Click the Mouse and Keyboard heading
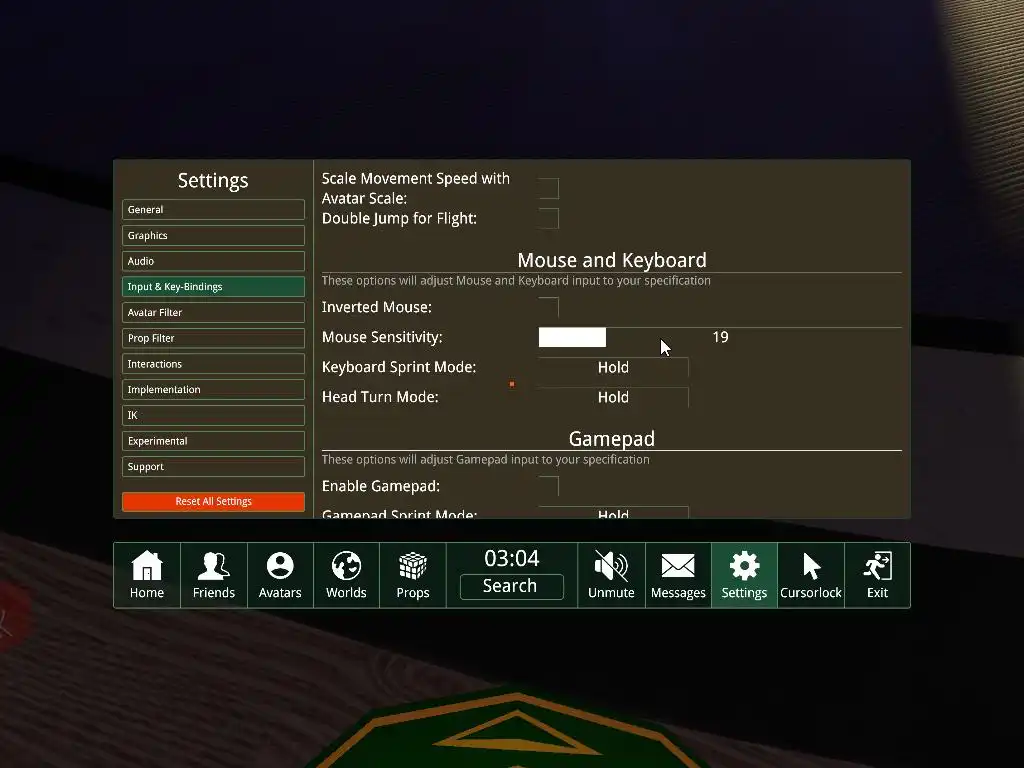The height and width of the screenshot is (768, 1024). (x=612, y=260)
